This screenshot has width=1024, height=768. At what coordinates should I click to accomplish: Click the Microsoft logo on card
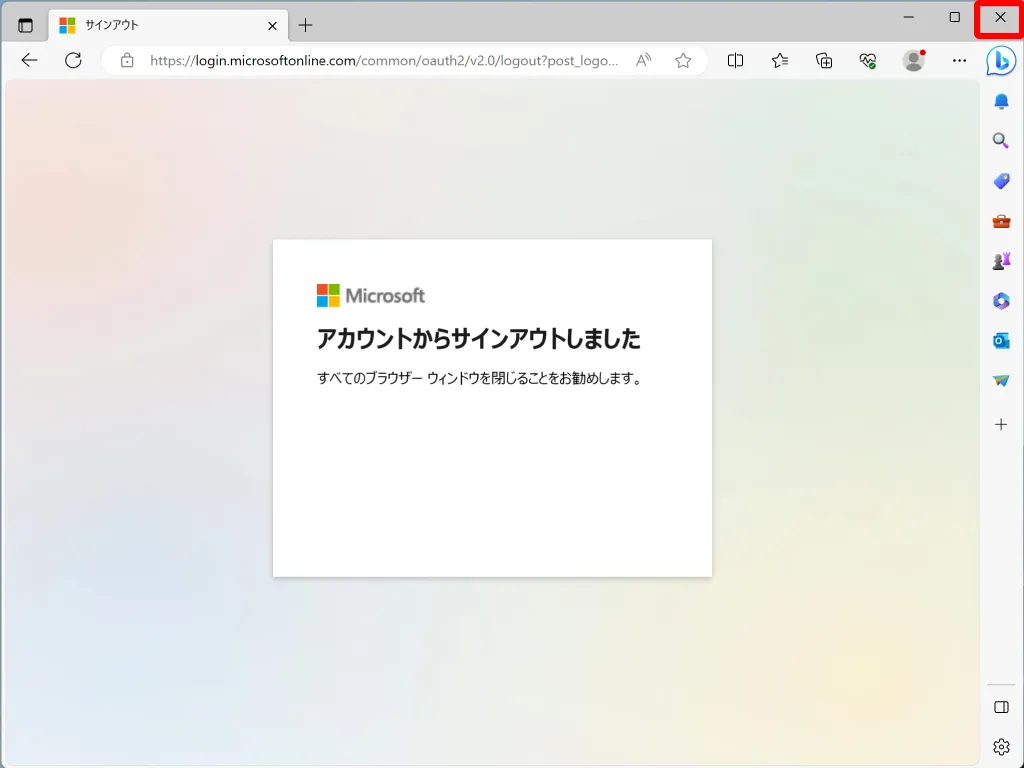(x=370, y=296)
